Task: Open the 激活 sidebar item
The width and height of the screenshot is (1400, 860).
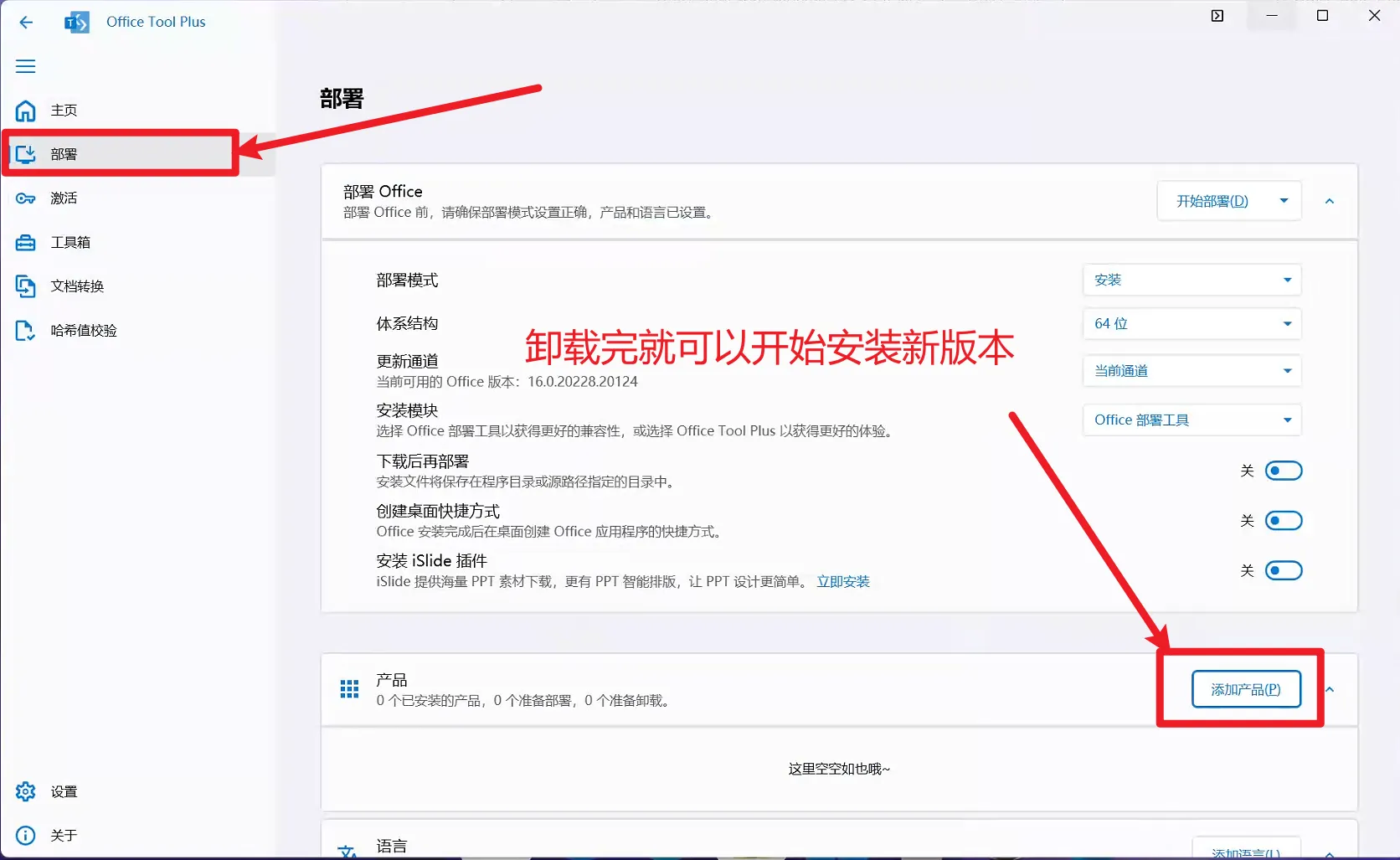Action: [x=138, y=198]
